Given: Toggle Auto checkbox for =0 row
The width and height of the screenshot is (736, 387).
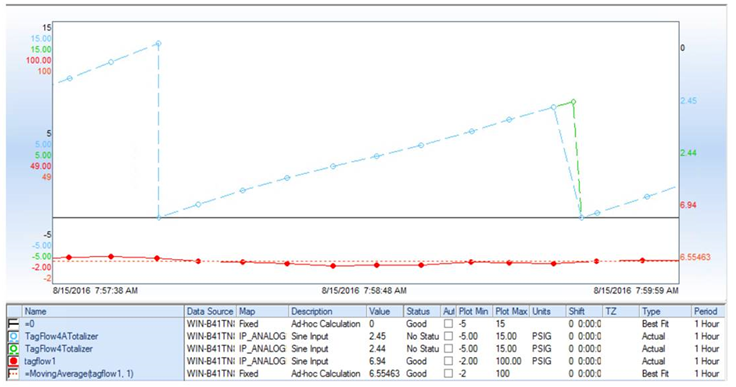Looking at the screenshot, I should pyautogui.click(x=448, y=324).
